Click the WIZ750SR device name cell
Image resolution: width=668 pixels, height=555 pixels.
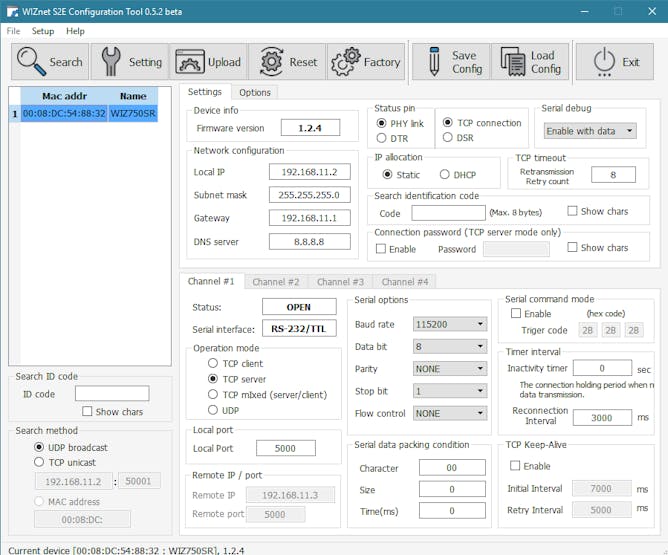(x=133, y=113)
